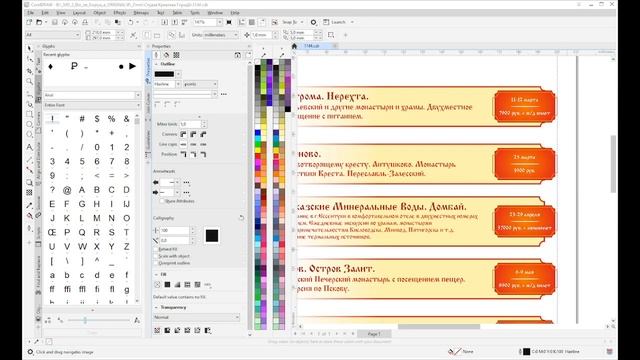640x360 pixels.
Task: Open the Units millimeters dropdown
Action: pyautogui.click(x=236, y=35)
